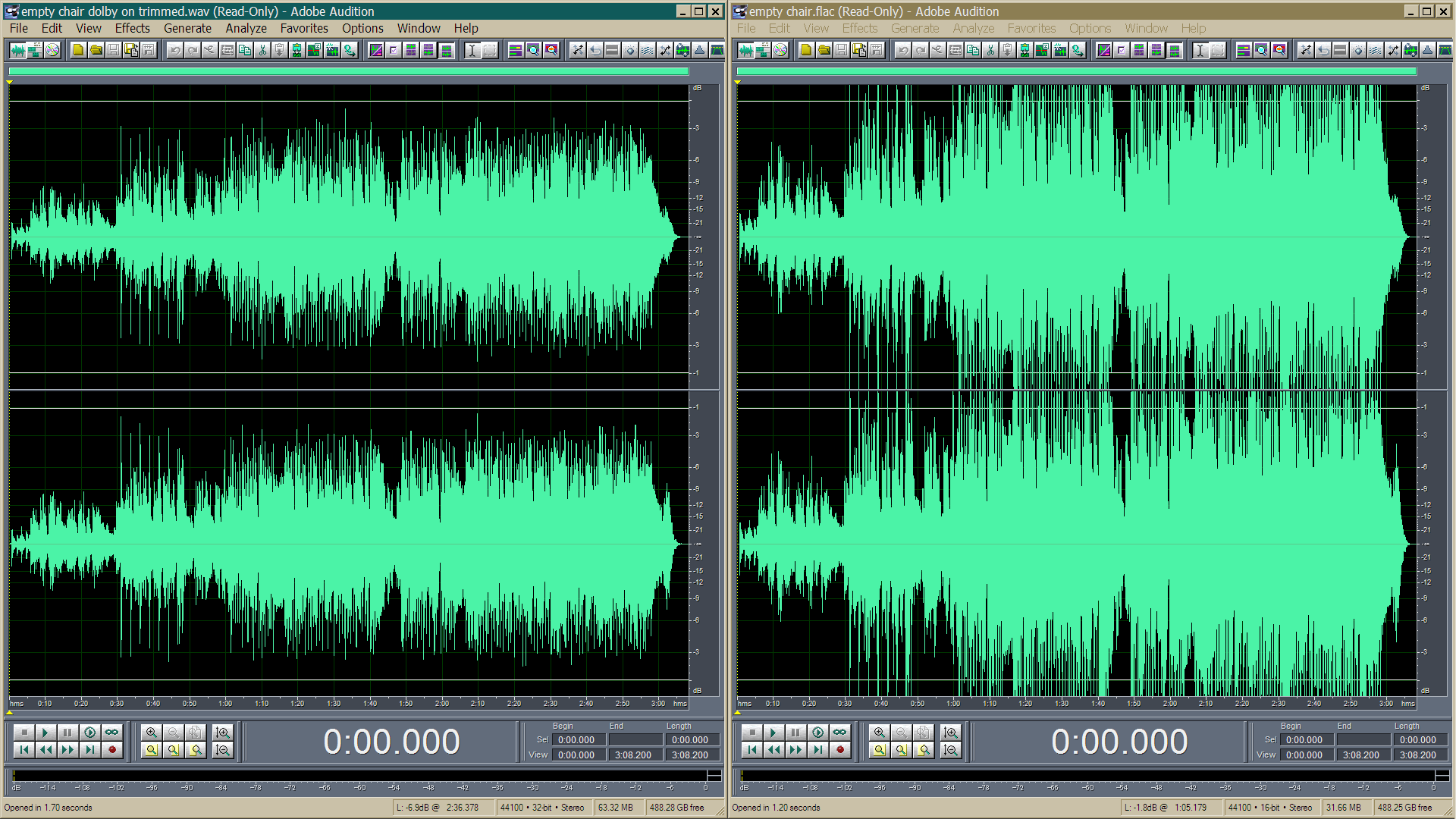Click Stop button in left window transport

(x=24, y=732)
